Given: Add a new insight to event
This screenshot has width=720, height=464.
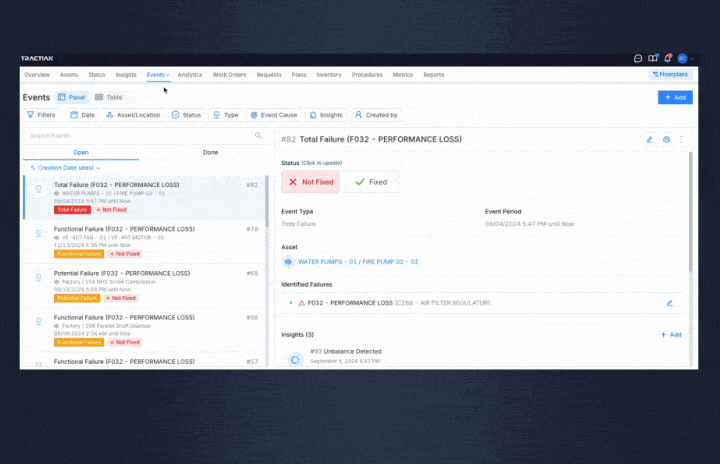Looking at the screenshot, I should coord(671,335).
